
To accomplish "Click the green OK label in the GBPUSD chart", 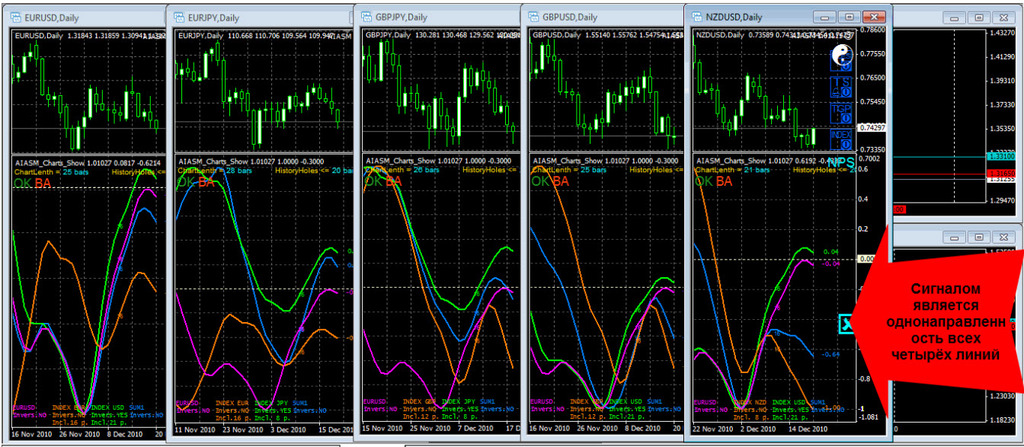I will (x=541, y=181).
